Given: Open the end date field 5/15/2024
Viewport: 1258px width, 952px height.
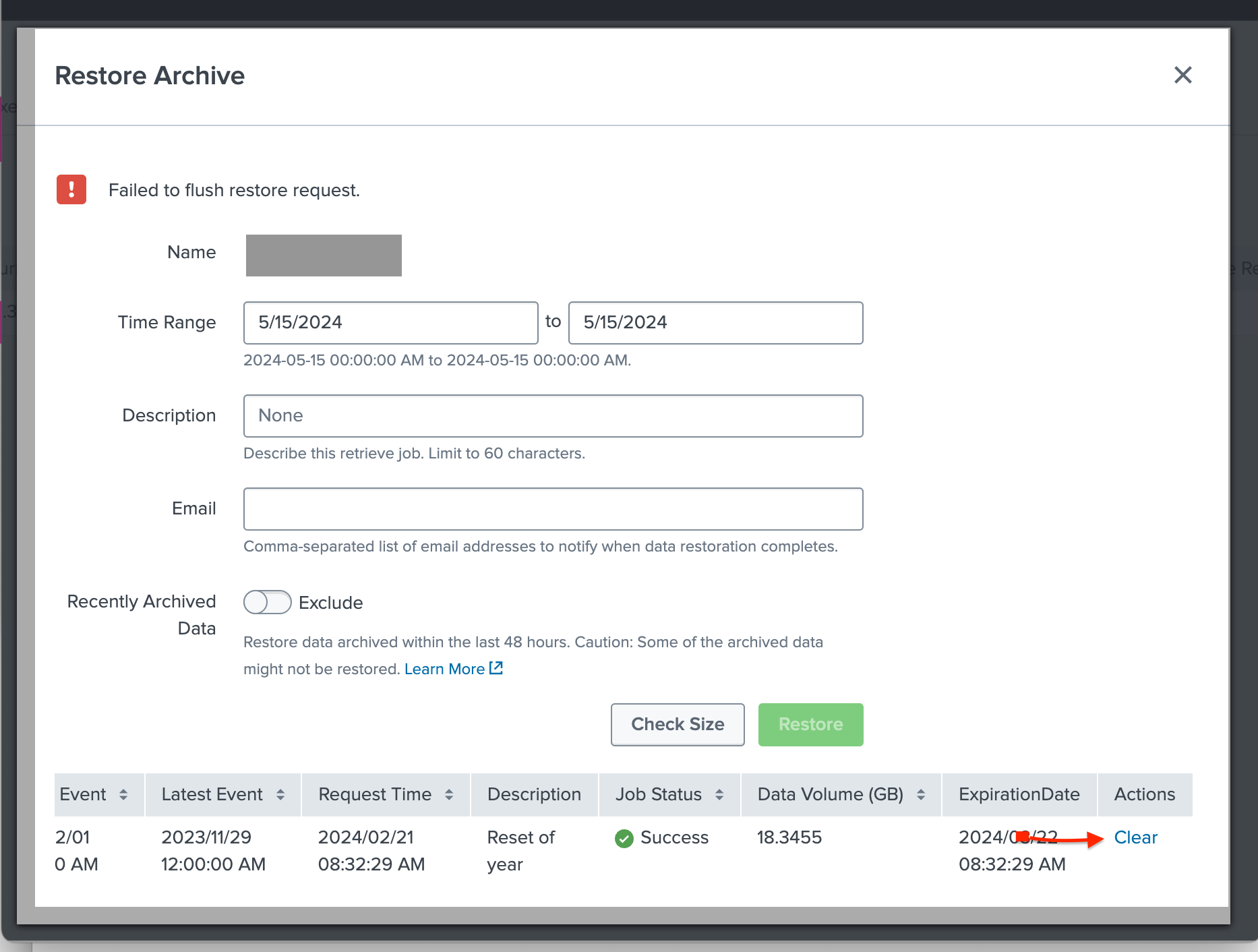Looking at the screenshot, I should pyautogui.click(x=715, y=322).
